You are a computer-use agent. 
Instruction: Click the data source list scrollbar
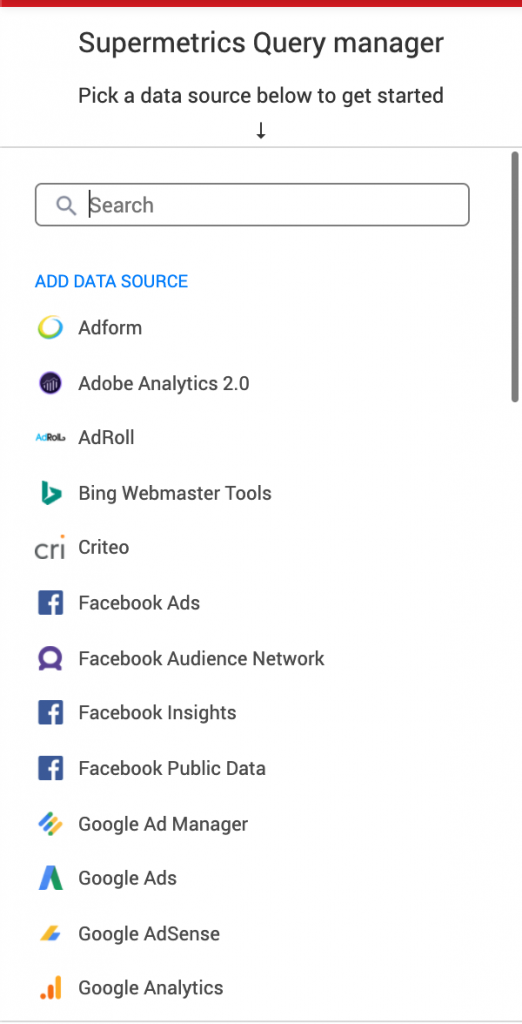point(515,277)
